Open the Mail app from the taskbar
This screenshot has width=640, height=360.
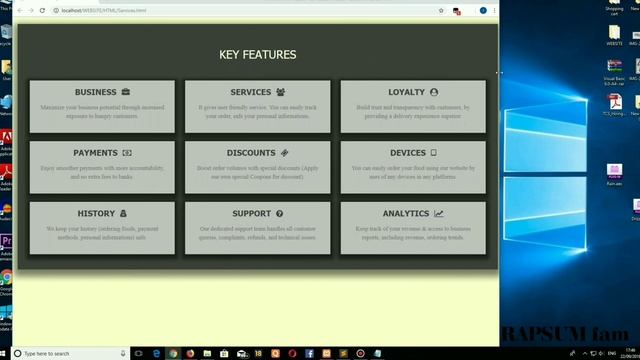[x=242, y=353]
